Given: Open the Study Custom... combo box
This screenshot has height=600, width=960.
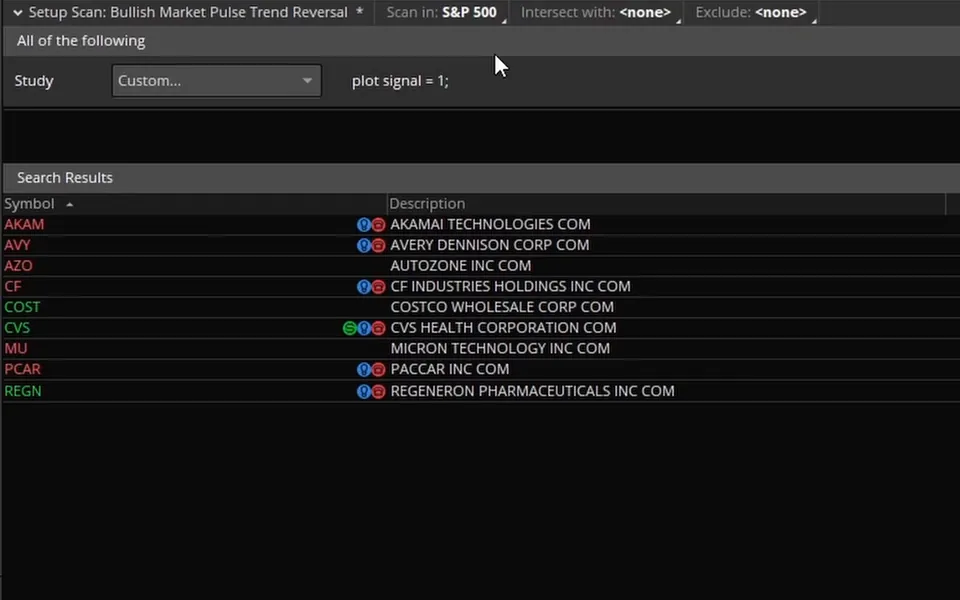Looking at the screenshot, I should point(216,81).
